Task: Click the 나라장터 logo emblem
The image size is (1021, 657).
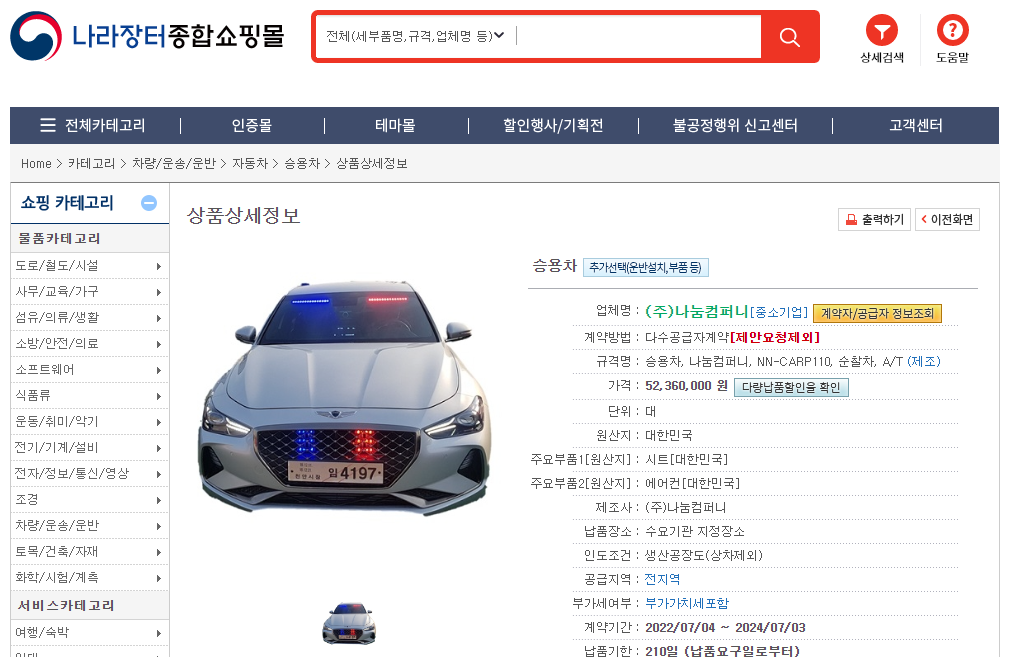Action: [36, 36]
